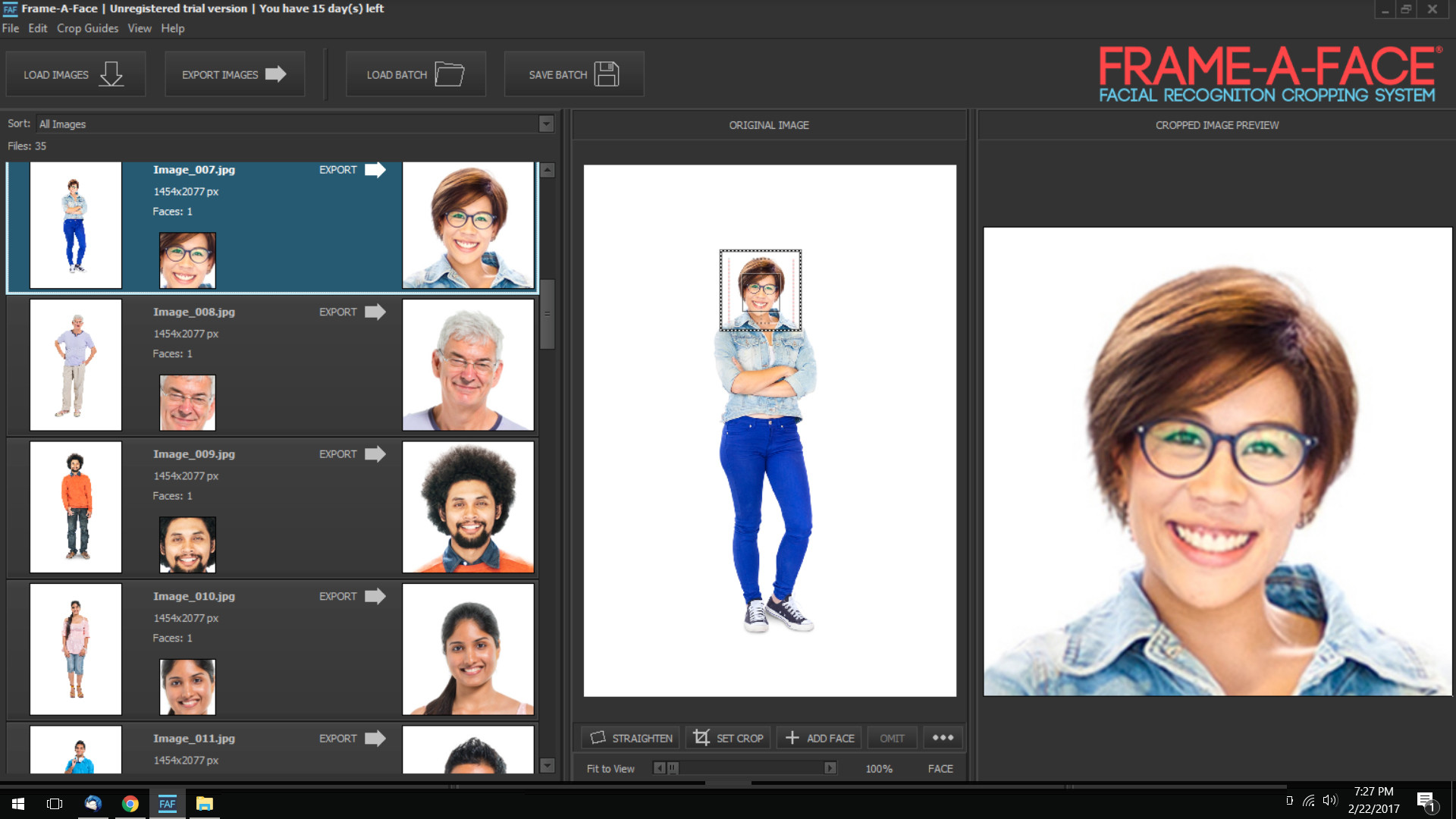Click the Export Images arrow icon
1456x819 pixels.
point(276,74)
